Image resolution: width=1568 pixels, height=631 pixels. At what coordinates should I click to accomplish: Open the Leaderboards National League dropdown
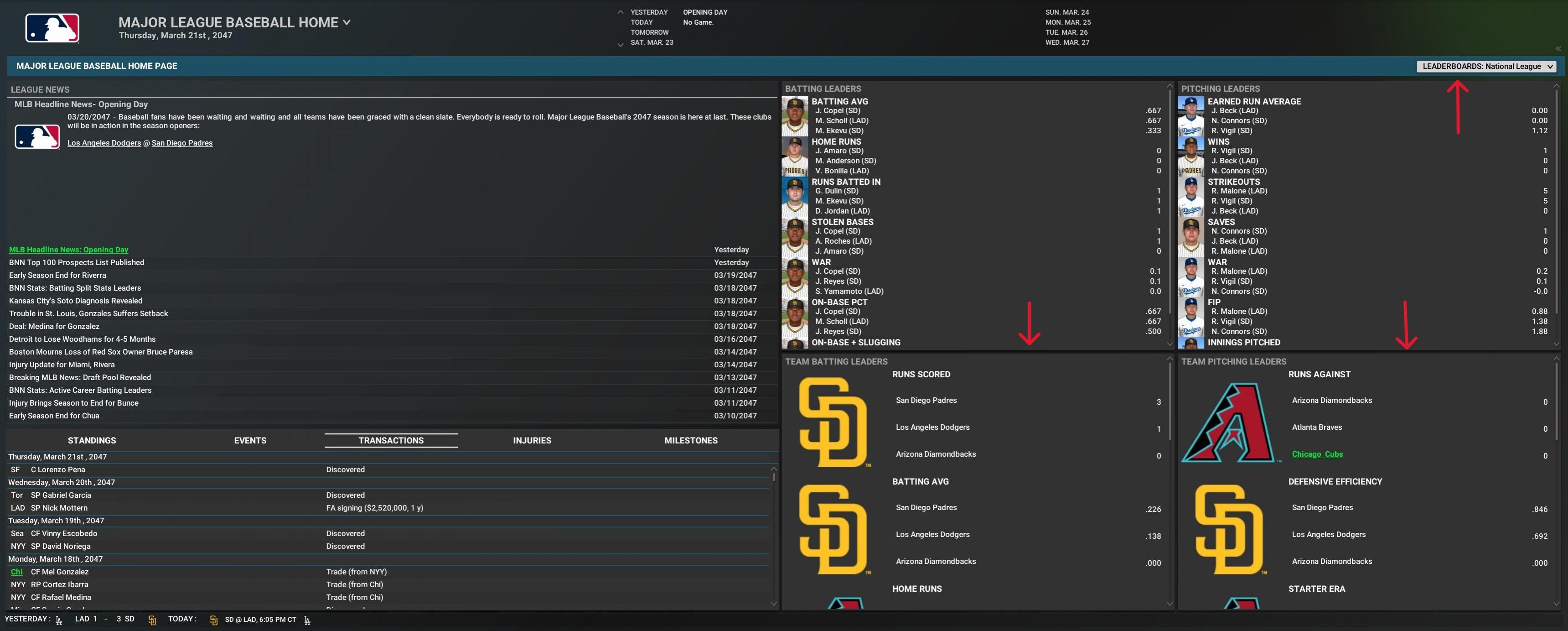point(1486,67)
